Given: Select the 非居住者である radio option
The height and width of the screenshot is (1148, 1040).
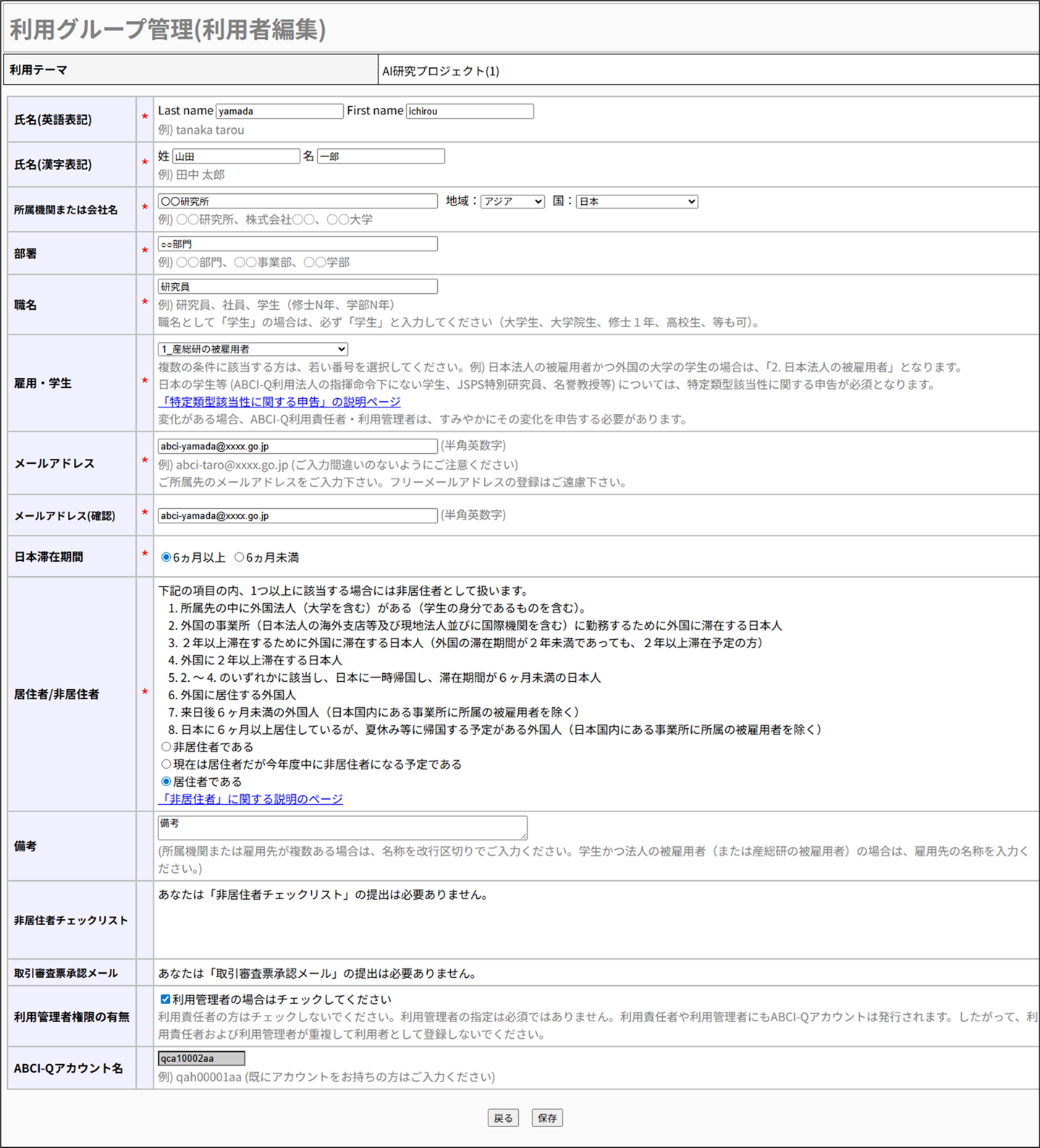Looking at the screenshot, I should 166,747.
